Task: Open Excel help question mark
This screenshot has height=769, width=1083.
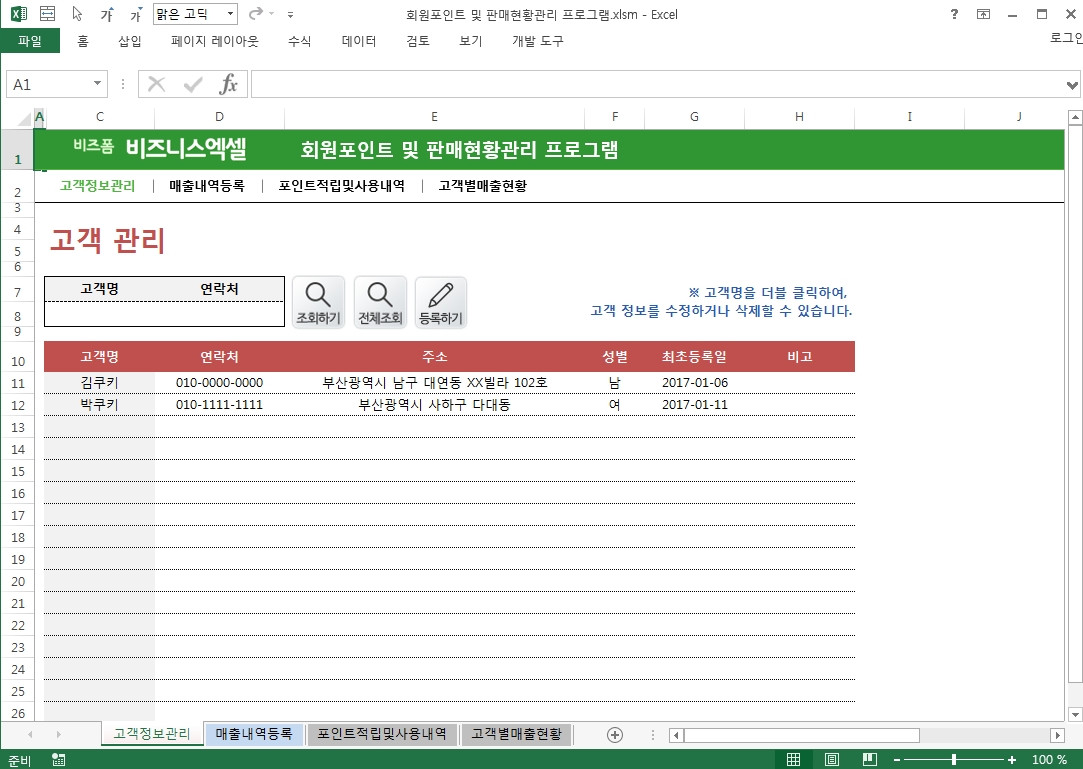Action: click(954, 14)
